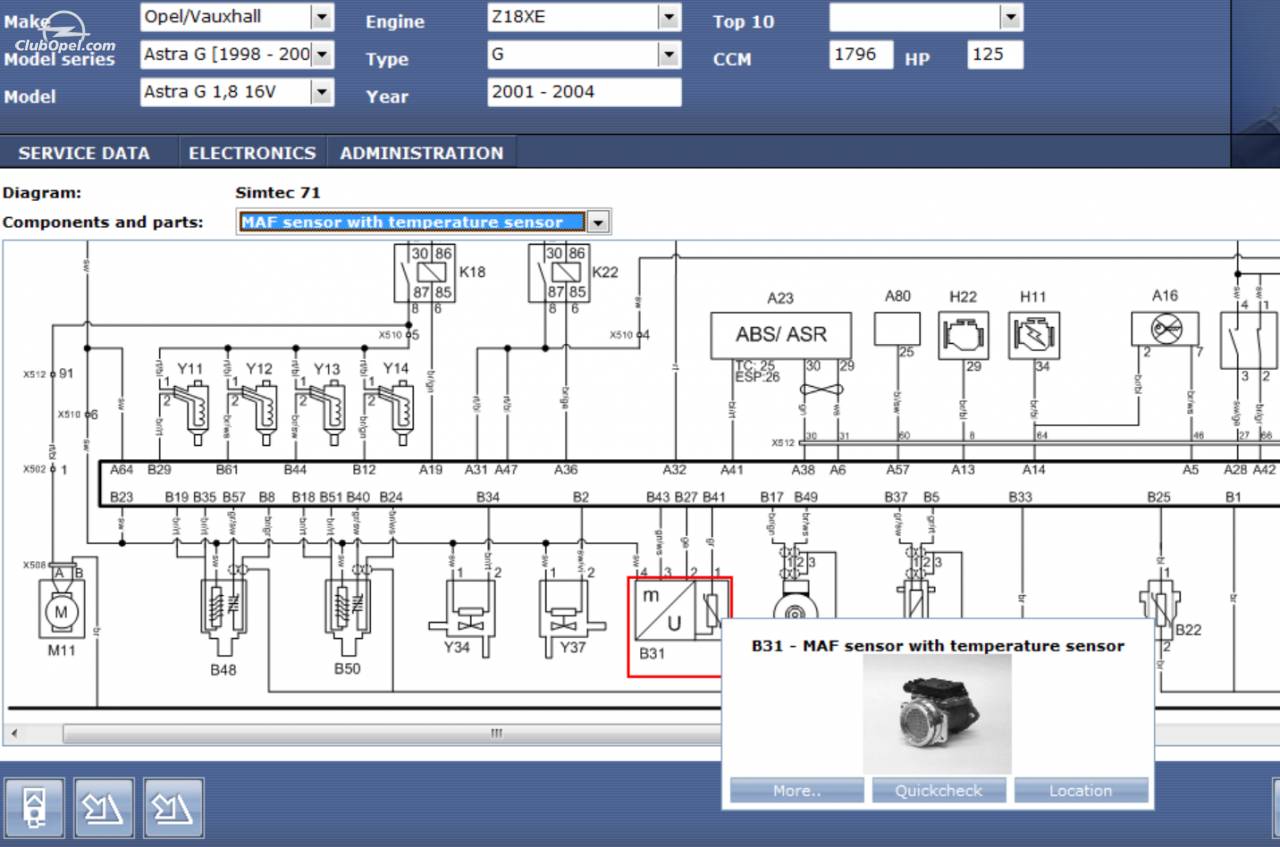Click pin label "B34" on the control unit
This screenshot has width=1280, height=847.
[x=488, y=496]
